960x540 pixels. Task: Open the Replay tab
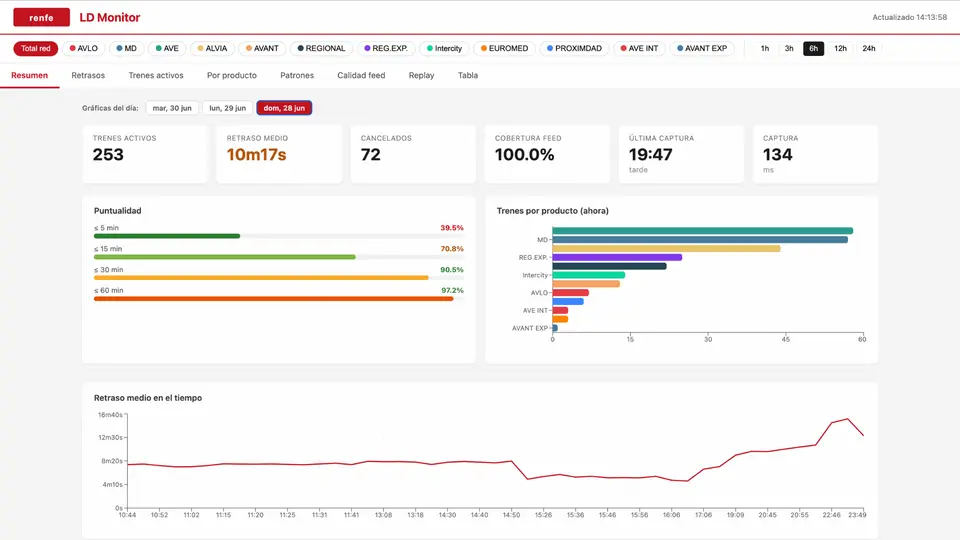point(421,75)
